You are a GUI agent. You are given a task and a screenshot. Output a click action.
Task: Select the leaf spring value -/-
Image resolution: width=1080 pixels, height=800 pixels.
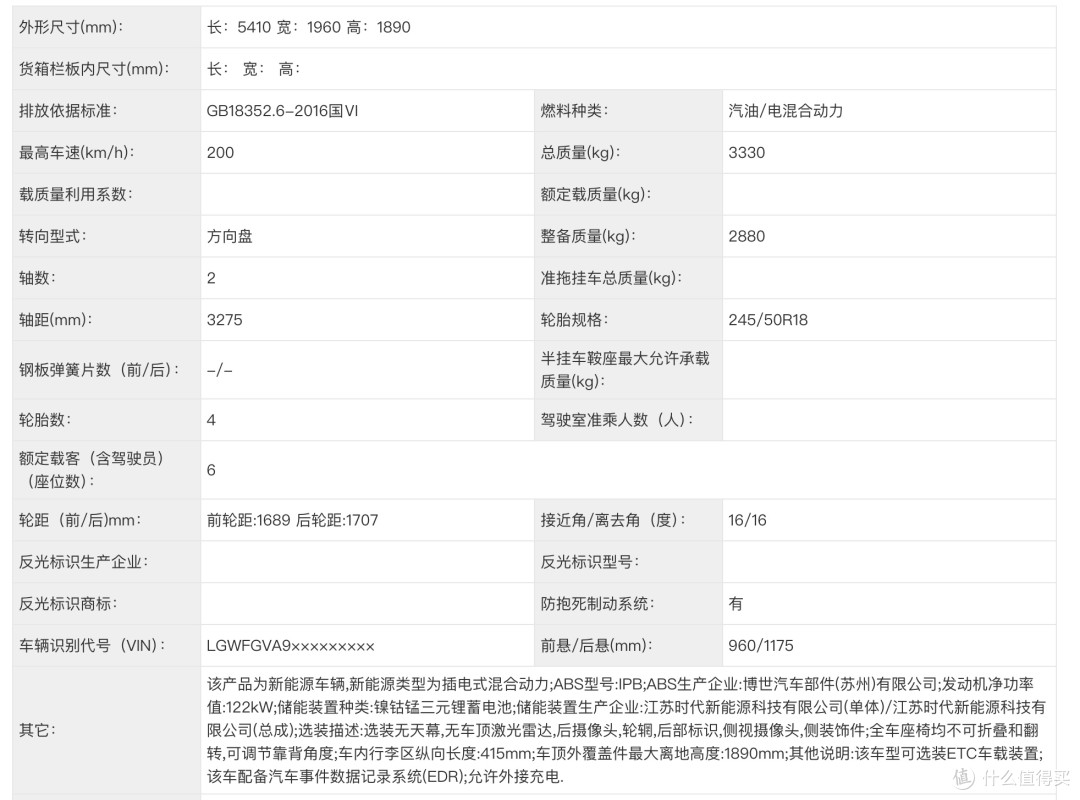220,370
